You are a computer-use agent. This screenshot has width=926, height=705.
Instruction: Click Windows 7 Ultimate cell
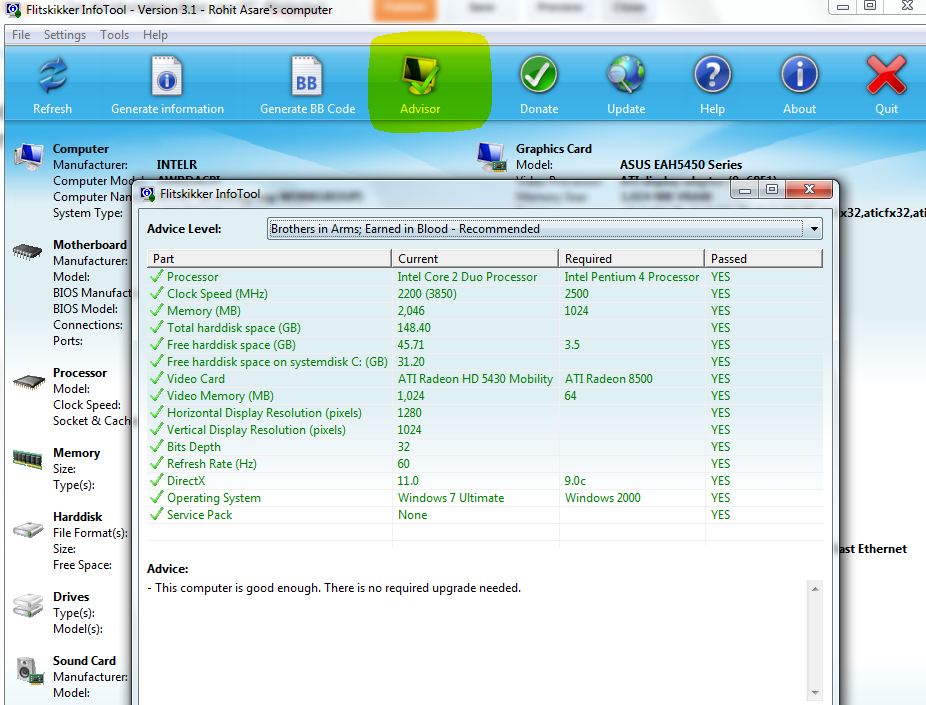click(451, 498)
